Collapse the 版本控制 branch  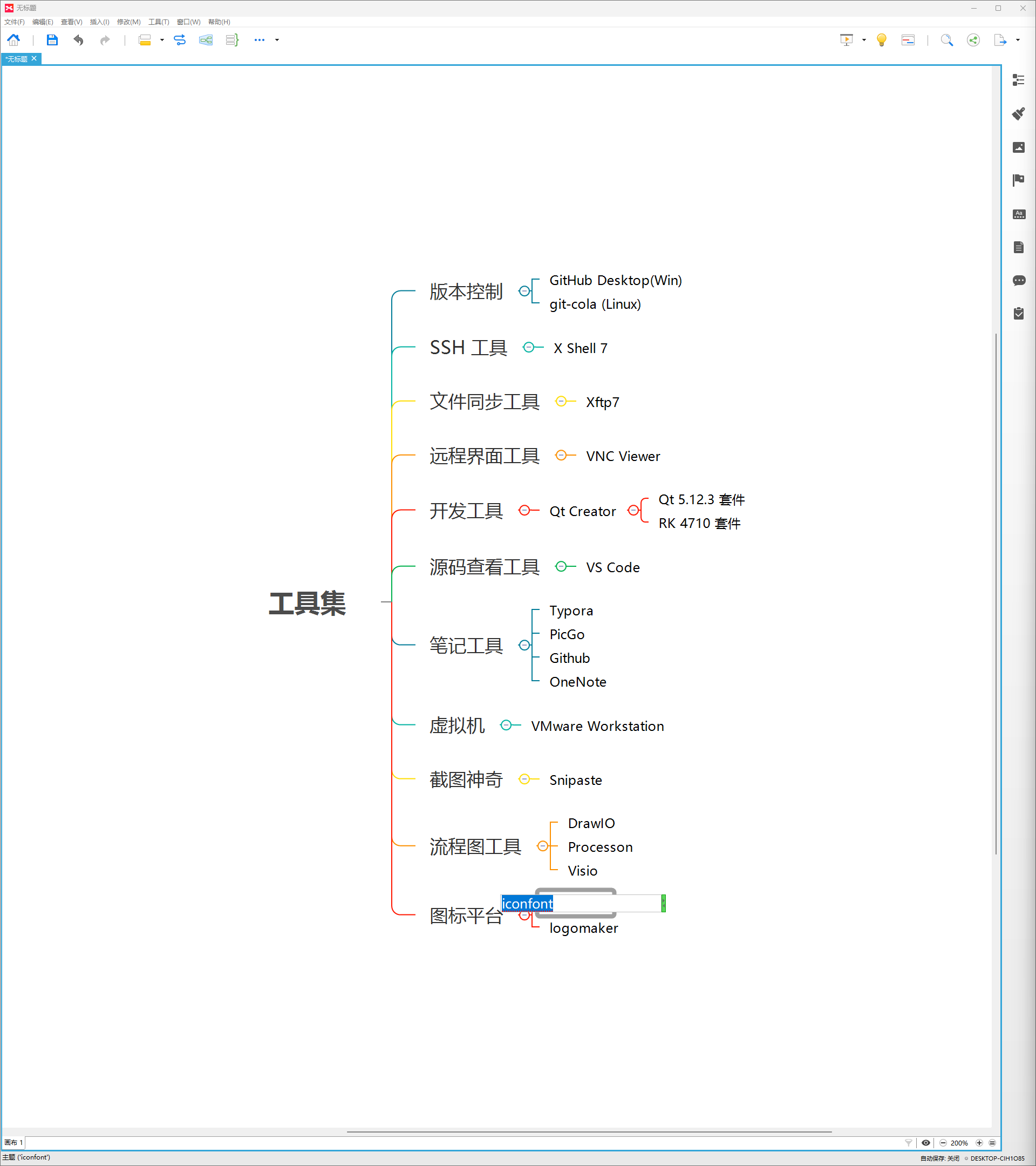coord(523,291)
